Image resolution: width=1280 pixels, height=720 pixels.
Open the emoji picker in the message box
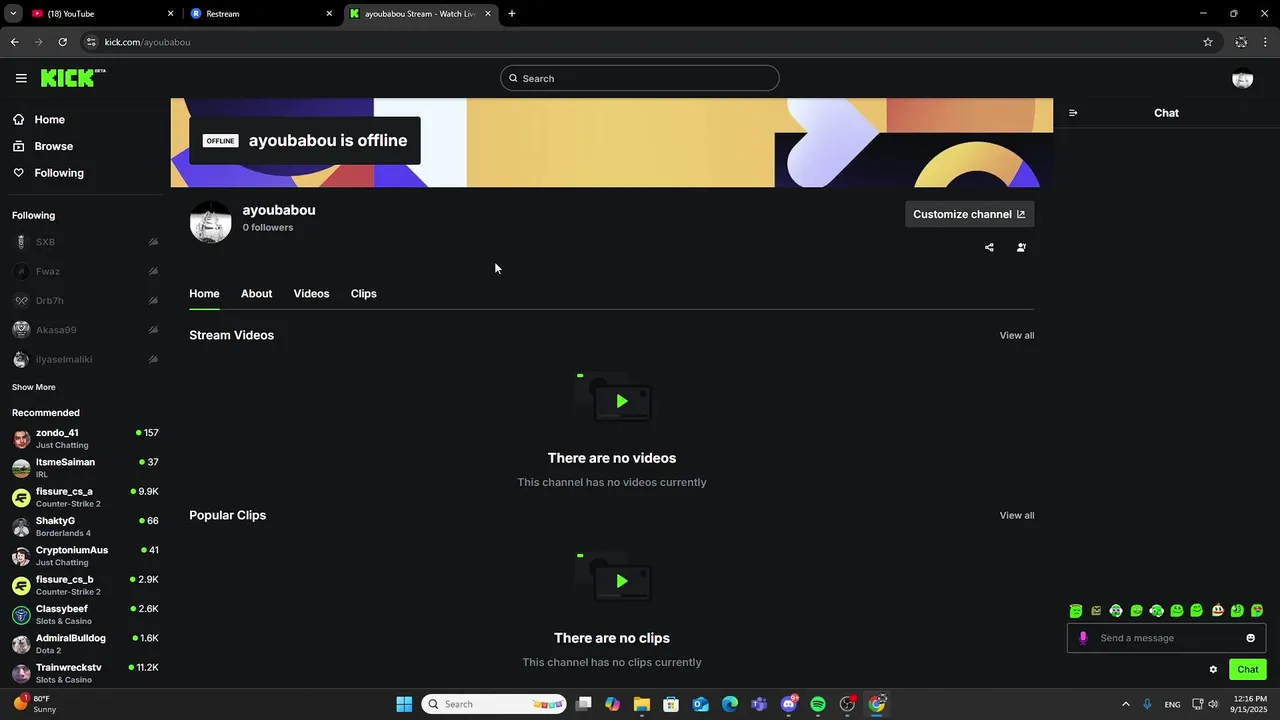(x=1250, y=638)
